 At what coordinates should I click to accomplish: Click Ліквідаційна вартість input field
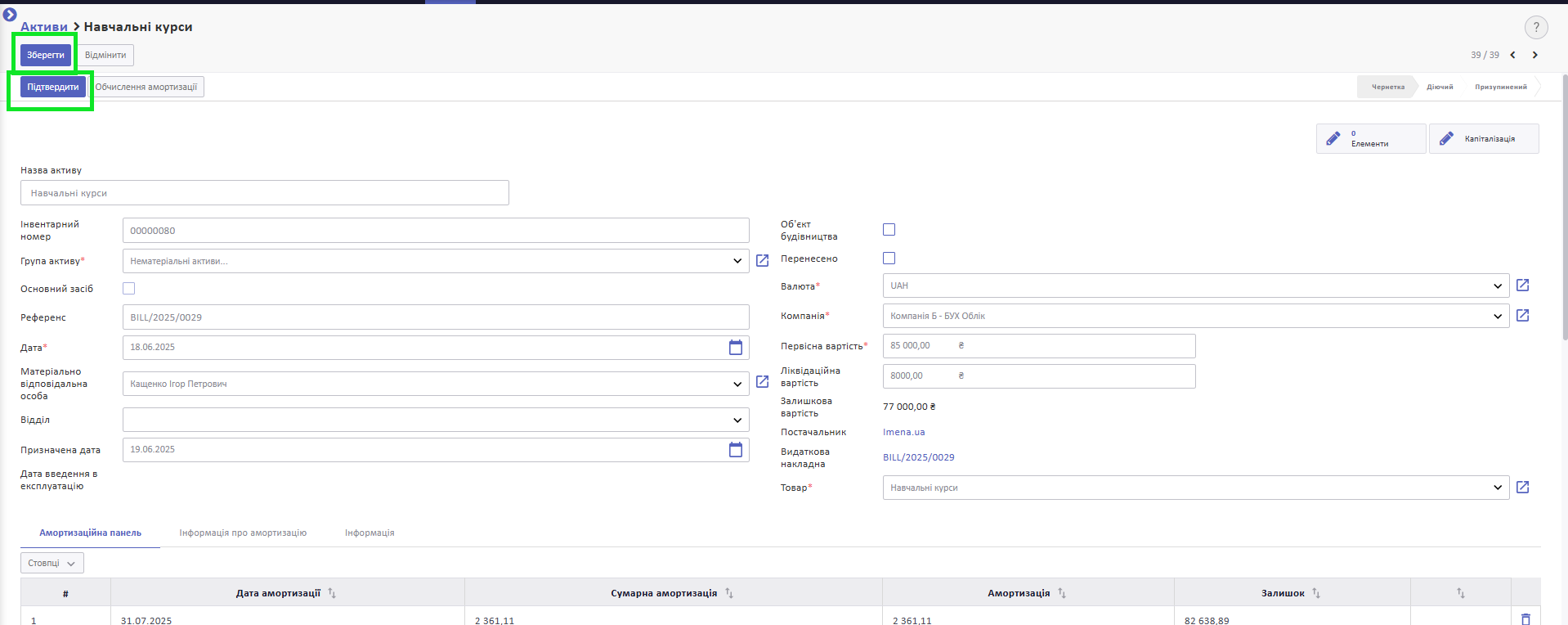(1039, 376)
